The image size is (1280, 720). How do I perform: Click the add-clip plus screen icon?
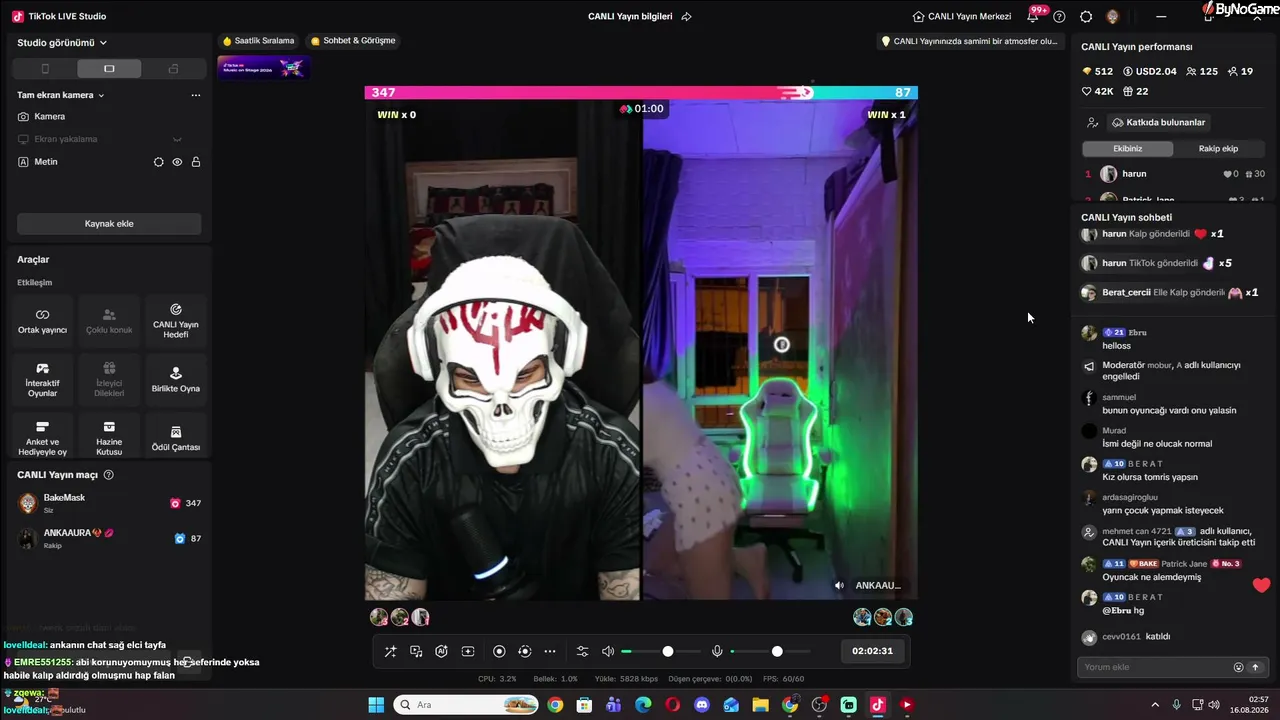[467, 651]
